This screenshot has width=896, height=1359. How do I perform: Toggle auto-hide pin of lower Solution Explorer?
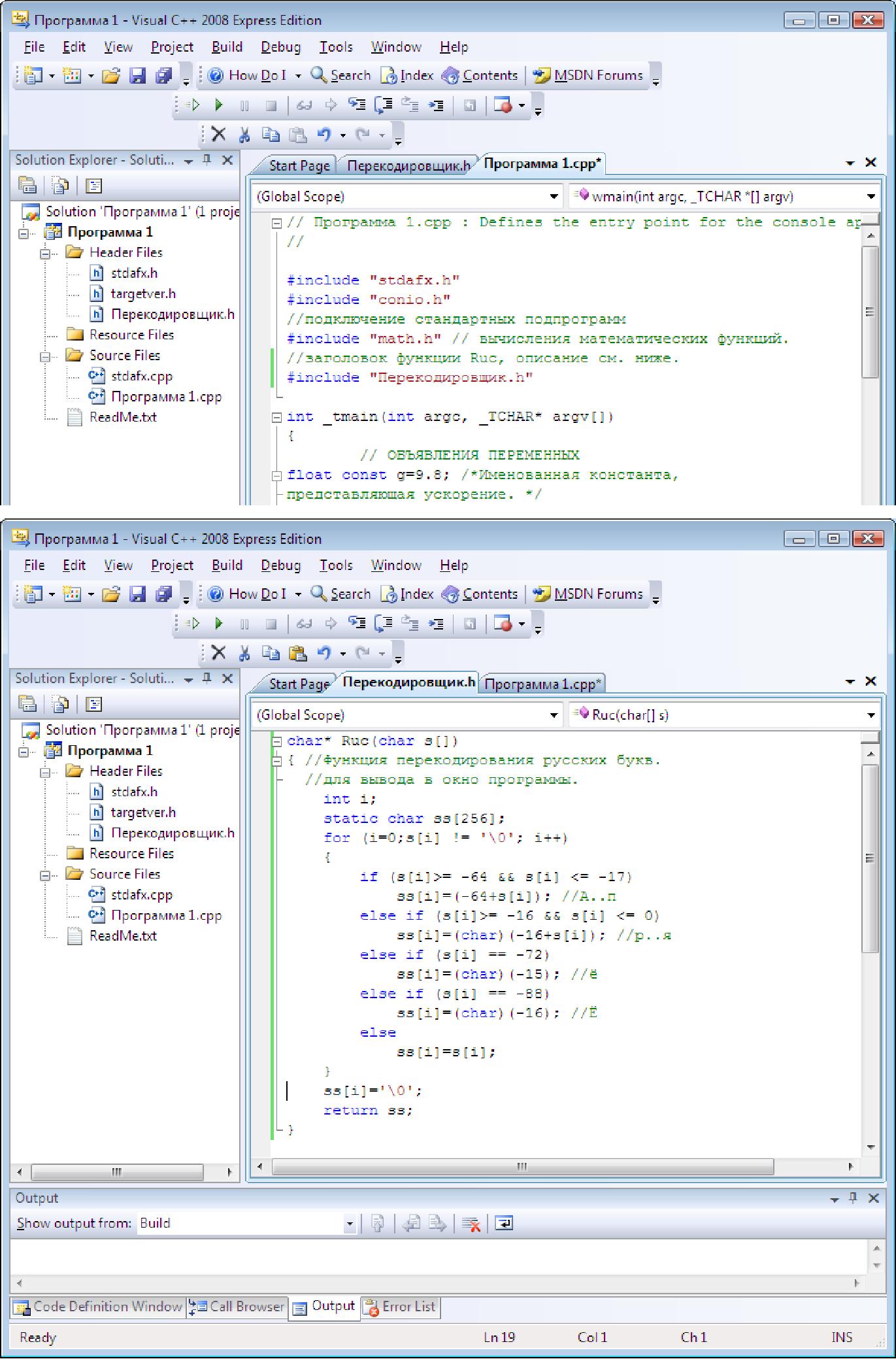click(207, 678)
